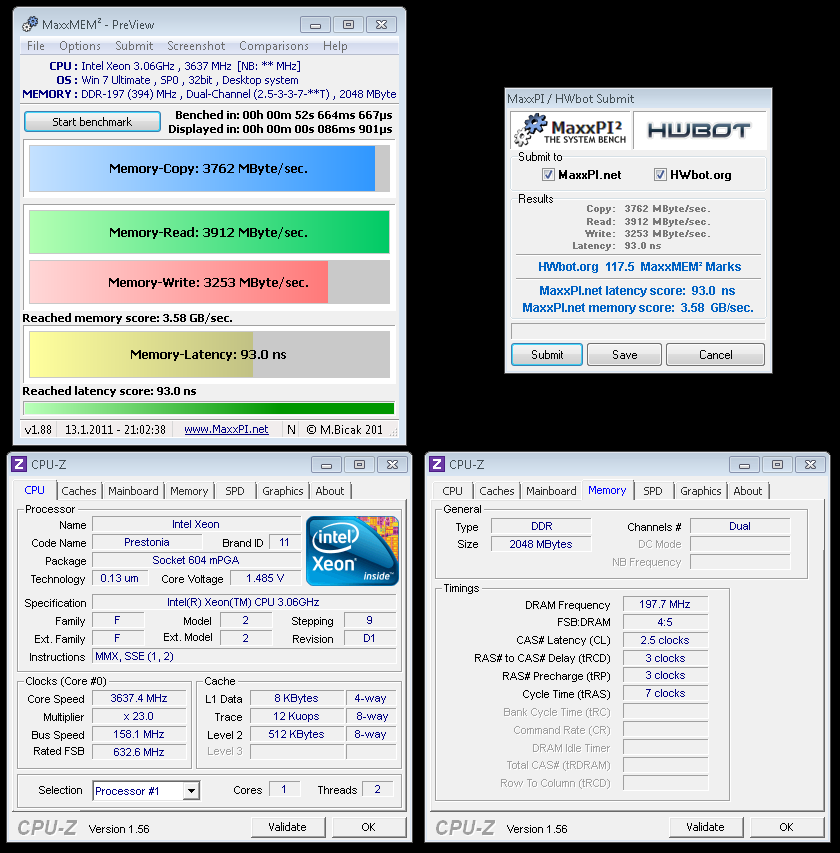Click the HWbot.org 117.5 MaxxMEM² Marks text
840x853 pixels.
639,267
